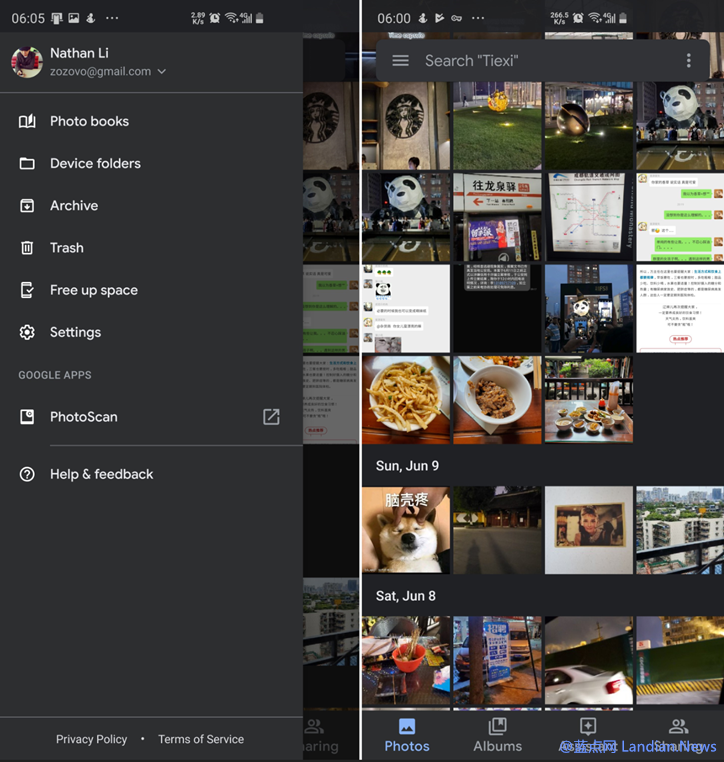Expand account switcher arrow beside zozovo@gmail.com
Viewport: 724px width, 762px height.
[162, 71]
